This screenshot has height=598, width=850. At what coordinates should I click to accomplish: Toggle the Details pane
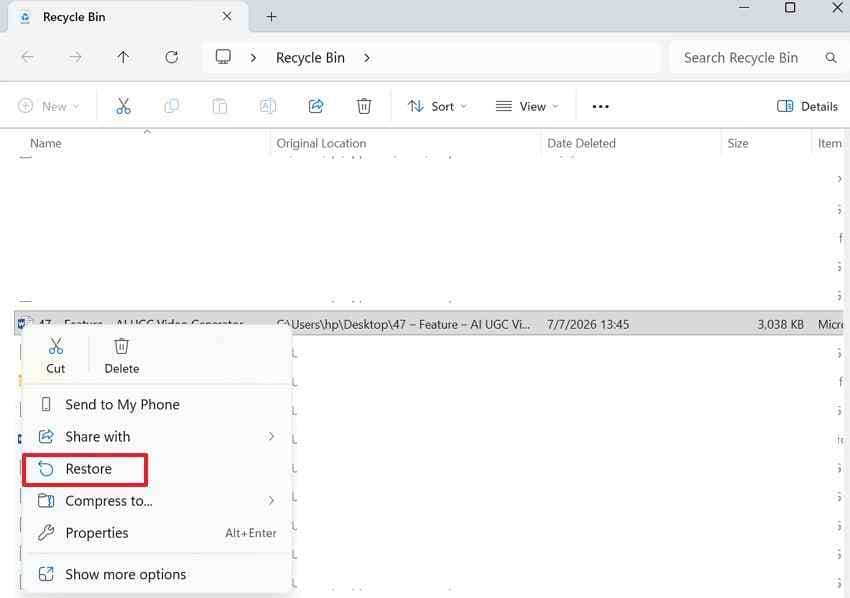pos(807,106)
